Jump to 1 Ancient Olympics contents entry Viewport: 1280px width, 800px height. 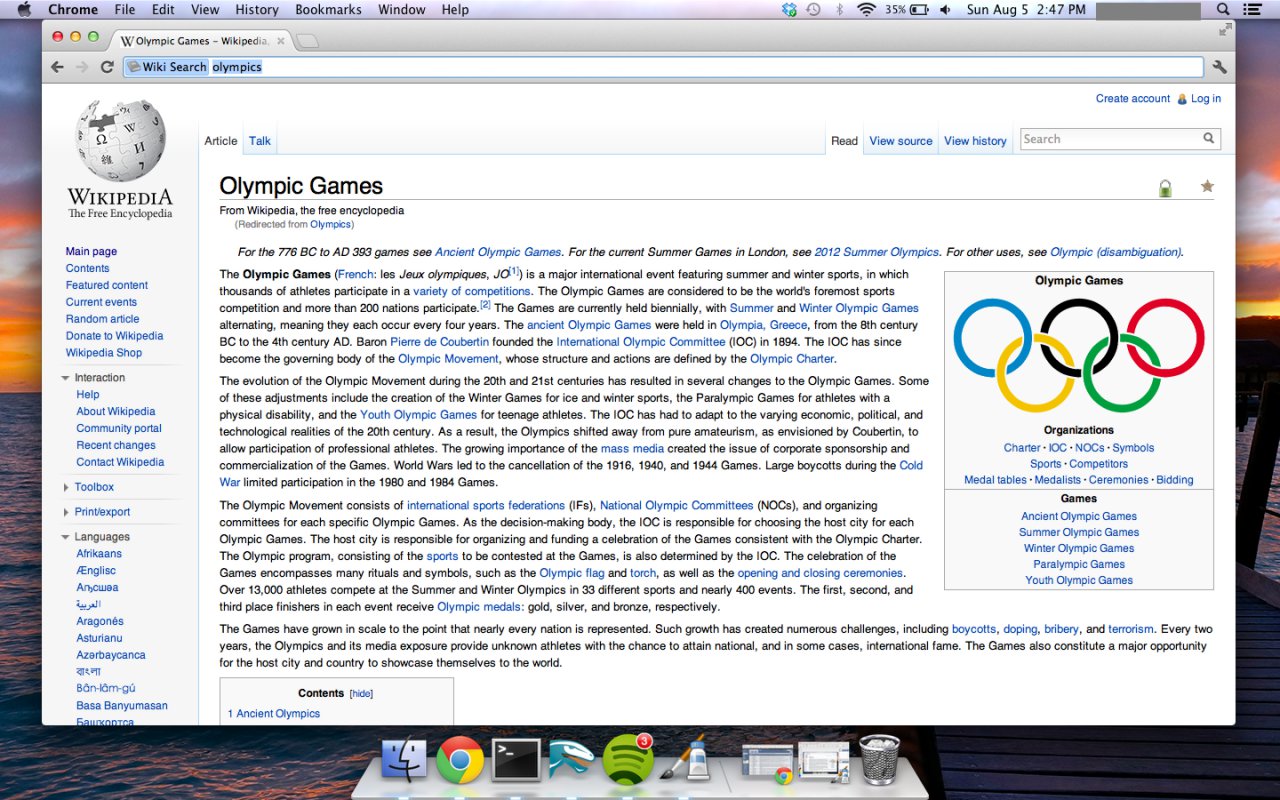274,714
